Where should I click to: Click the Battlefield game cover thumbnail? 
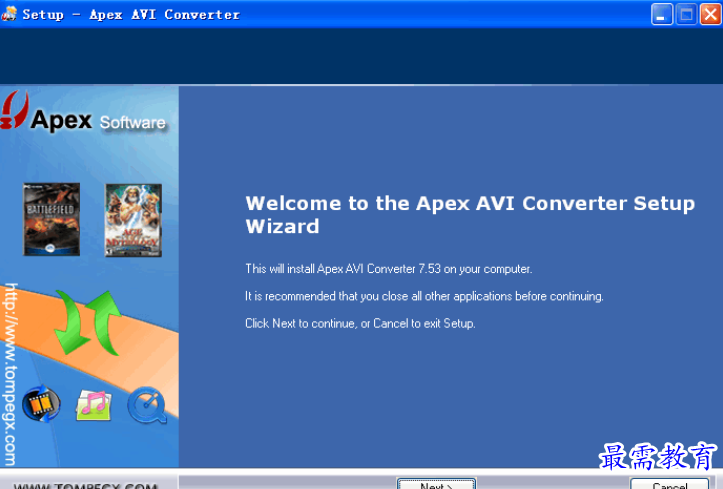(x=52, y=219)
